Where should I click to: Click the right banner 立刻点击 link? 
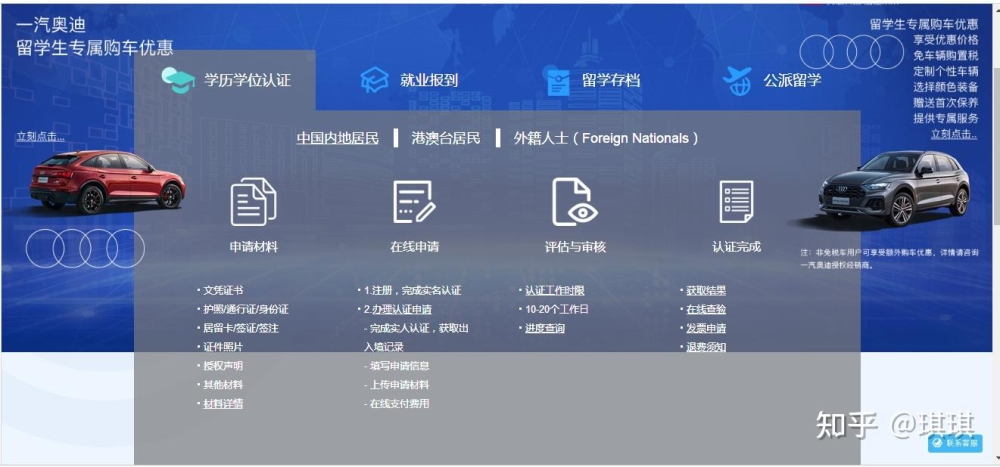[954, 134]
